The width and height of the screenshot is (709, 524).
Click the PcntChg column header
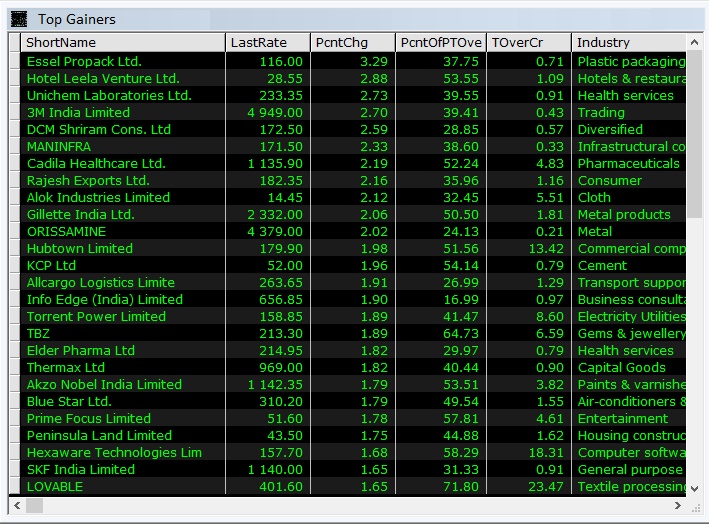[341, 42]
